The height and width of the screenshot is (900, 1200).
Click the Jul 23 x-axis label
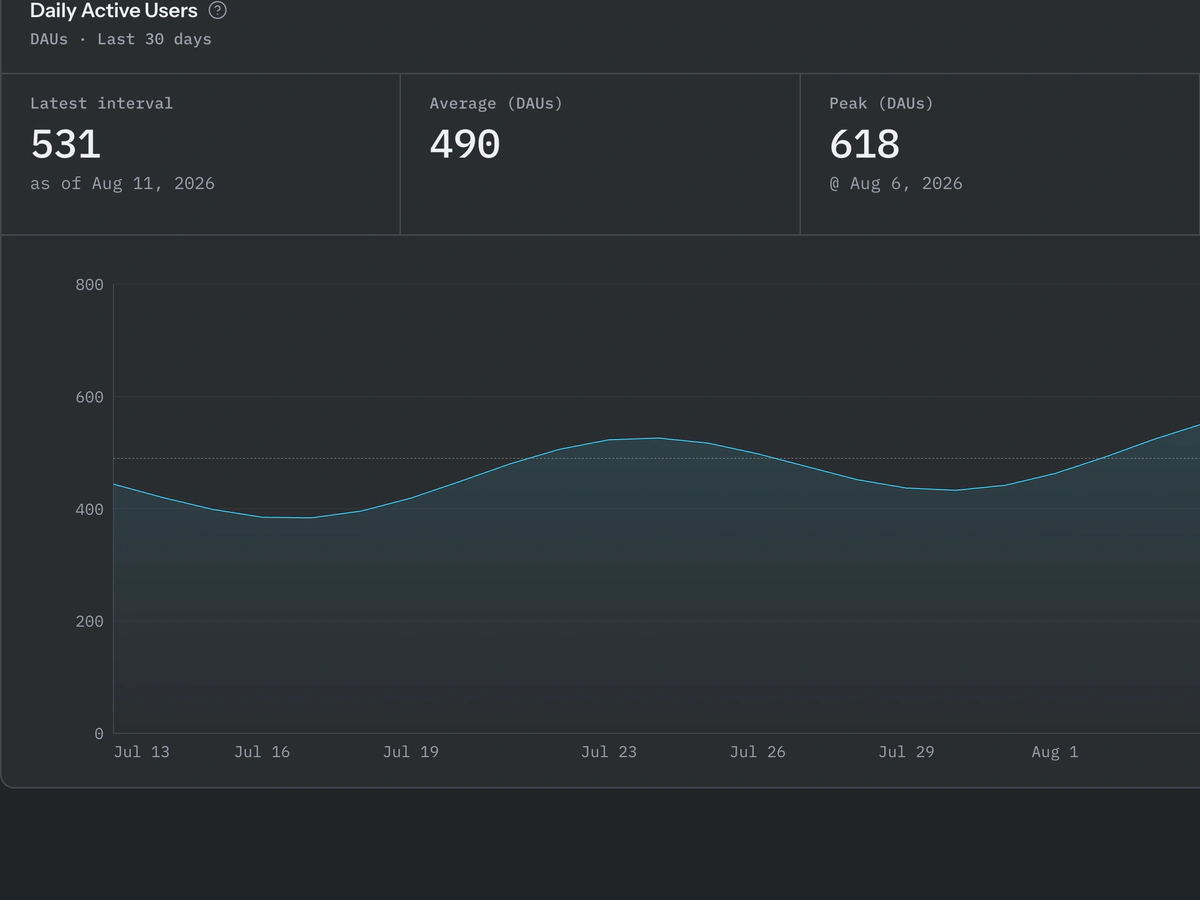coord(609,752)
